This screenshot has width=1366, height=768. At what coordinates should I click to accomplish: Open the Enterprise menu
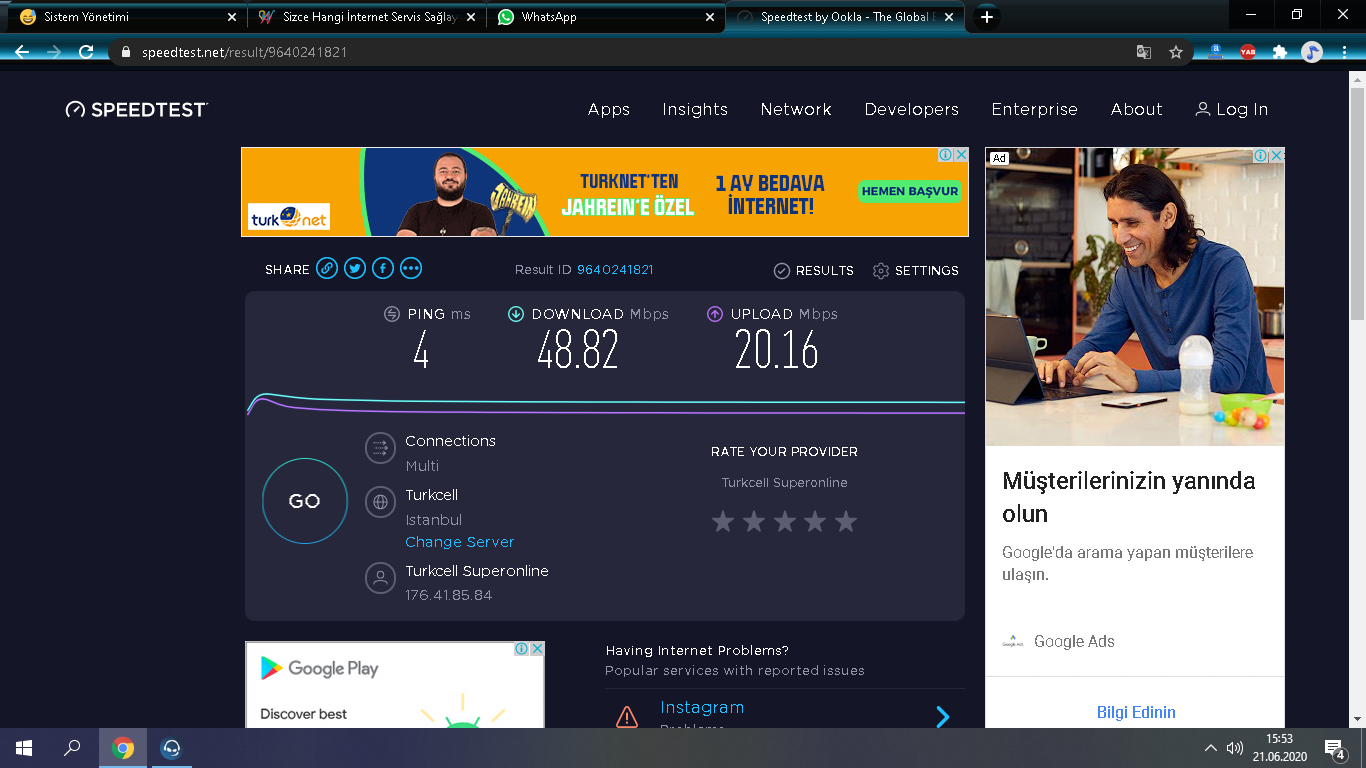click(1035, 109)
